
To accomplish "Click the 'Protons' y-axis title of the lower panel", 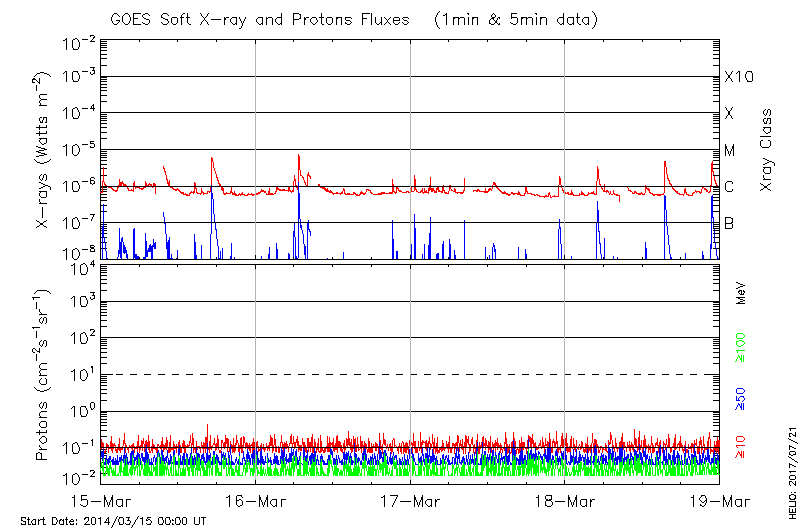I will click(x=44, y=375).
